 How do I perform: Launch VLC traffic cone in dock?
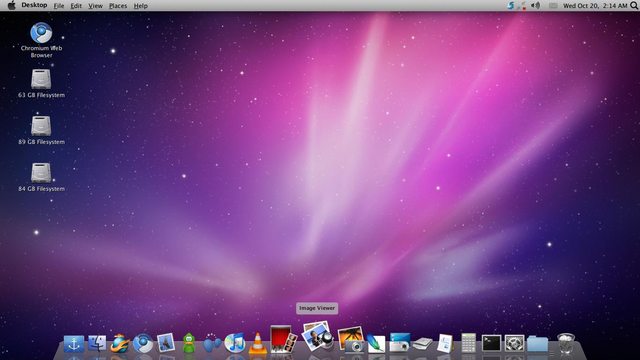pos(258,343)
